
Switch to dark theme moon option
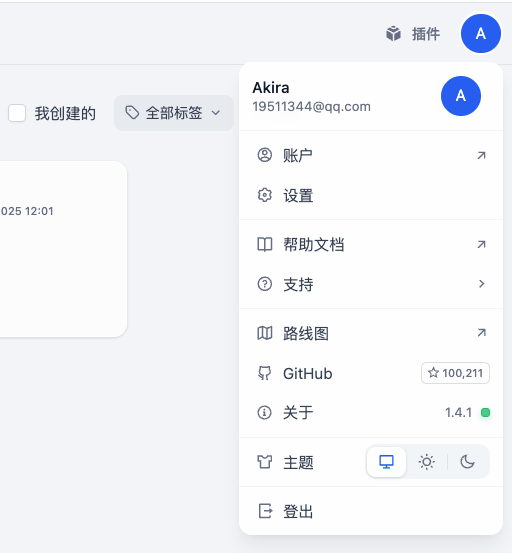coord(467,462)
